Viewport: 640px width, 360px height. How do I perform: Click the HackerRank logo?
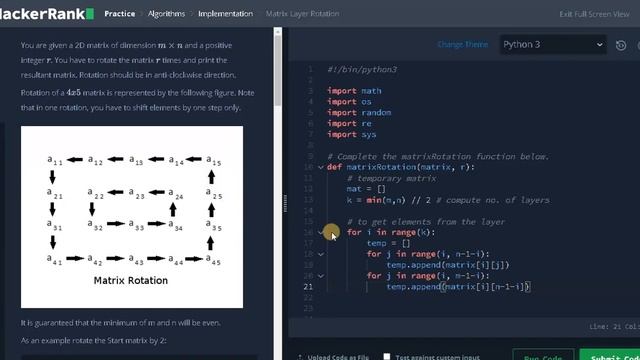click(47, 13)
